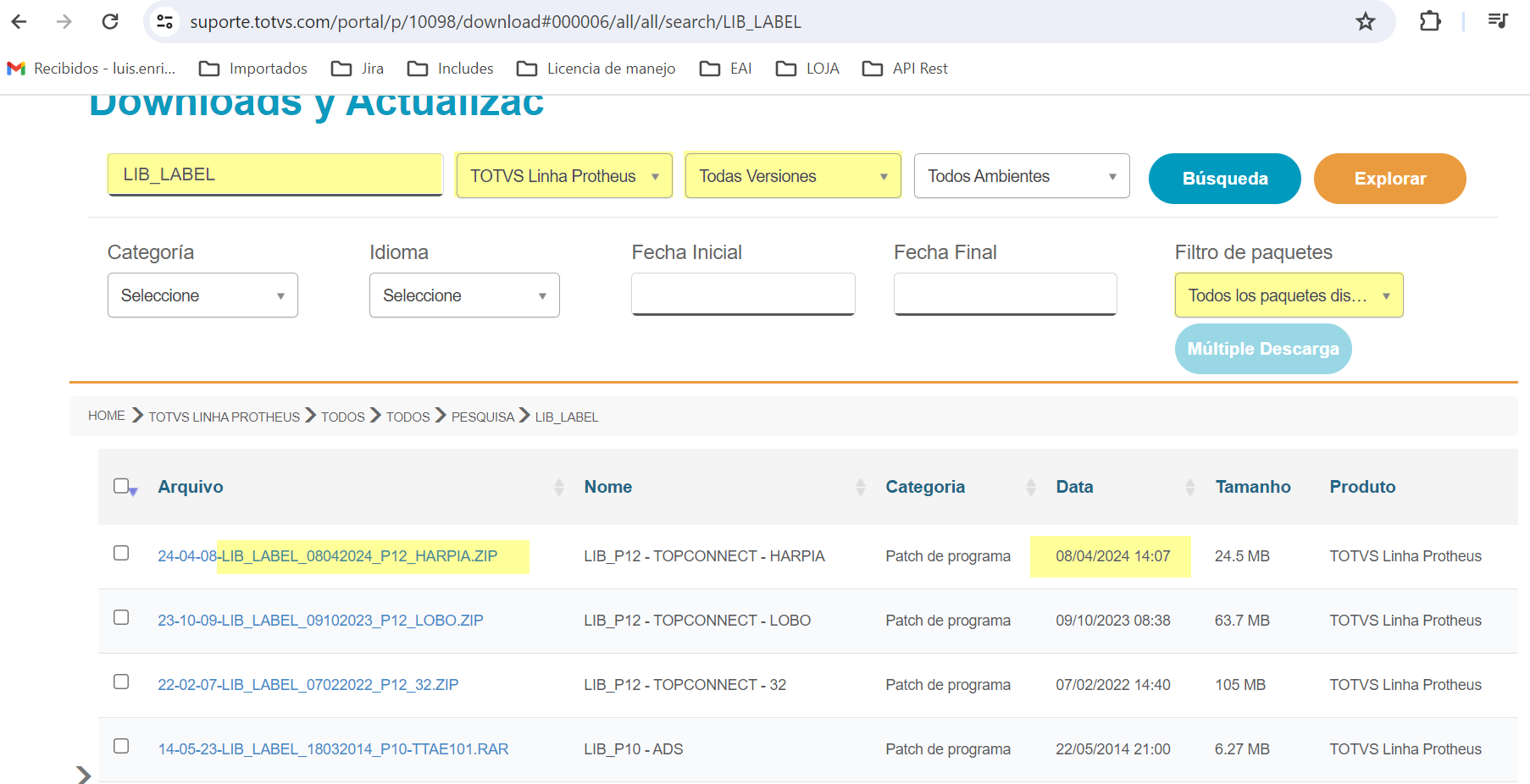Focus the LIB_LABEL search text field
Viewport: 1530px width, 784px height.
click(x=275, y=174)
